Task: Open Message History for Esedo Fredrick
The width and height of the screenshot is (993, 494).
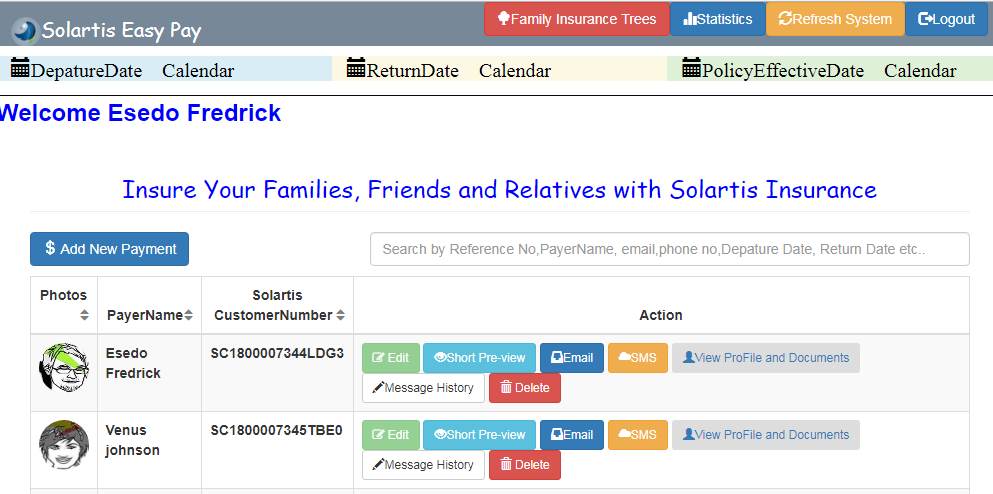Action: pos(423,388)
